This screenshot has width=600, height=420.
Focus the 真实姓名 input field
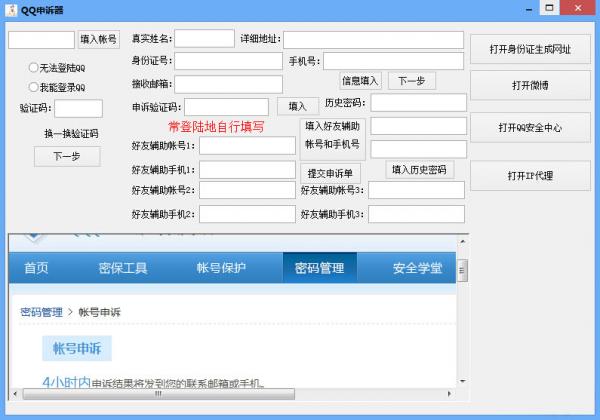pyautogui.click(x=204, y=38)
